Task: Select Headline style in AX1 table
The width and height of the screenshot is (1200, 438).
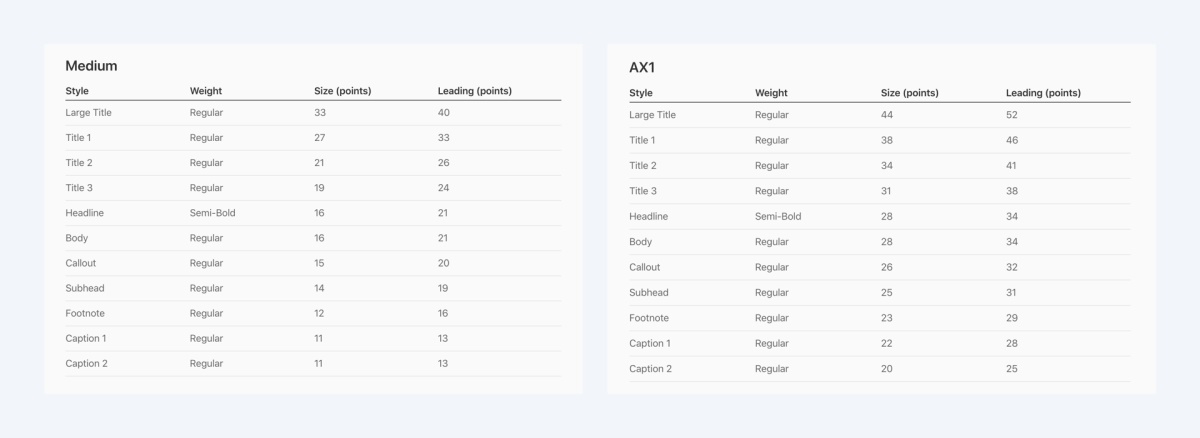Action: pyautogui.click(x=648, y=216)
